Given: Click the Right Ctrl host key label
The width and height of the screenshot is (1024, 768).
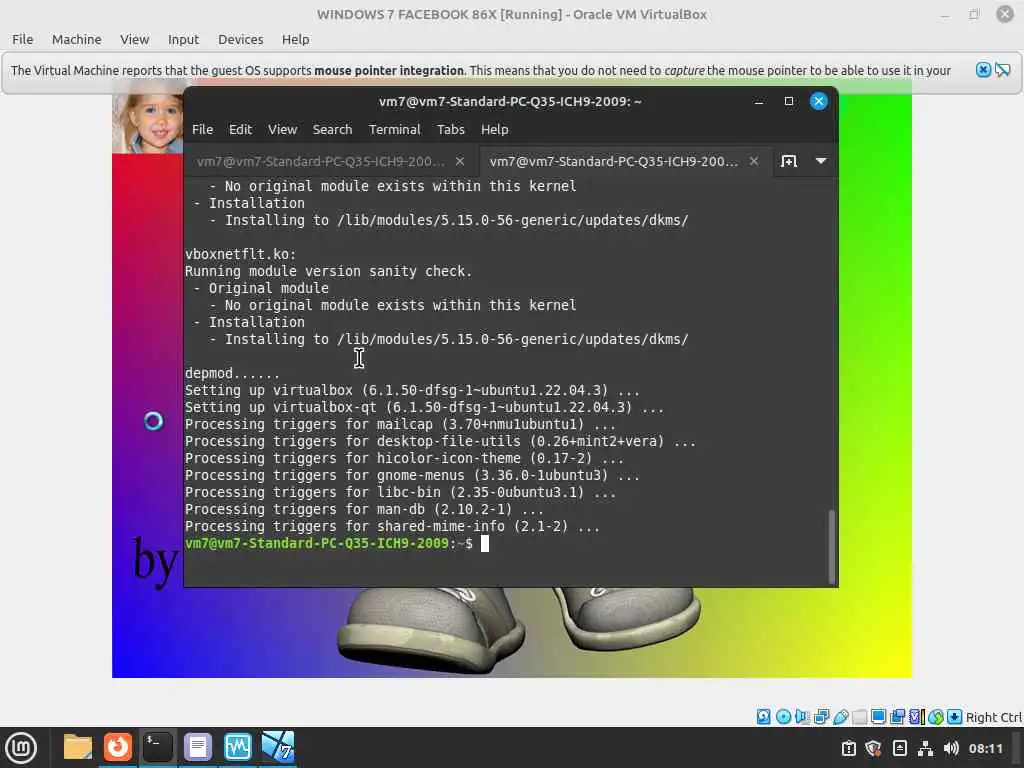Looking at the screenshot, I should pyautogui.click(x=993, y=717).
